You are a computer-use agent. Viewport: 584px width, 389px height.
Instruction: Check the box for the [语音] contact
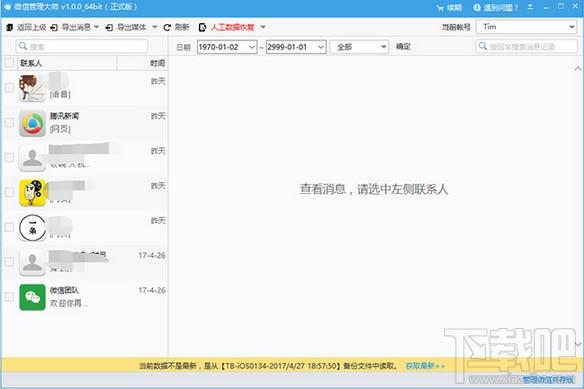9,88
